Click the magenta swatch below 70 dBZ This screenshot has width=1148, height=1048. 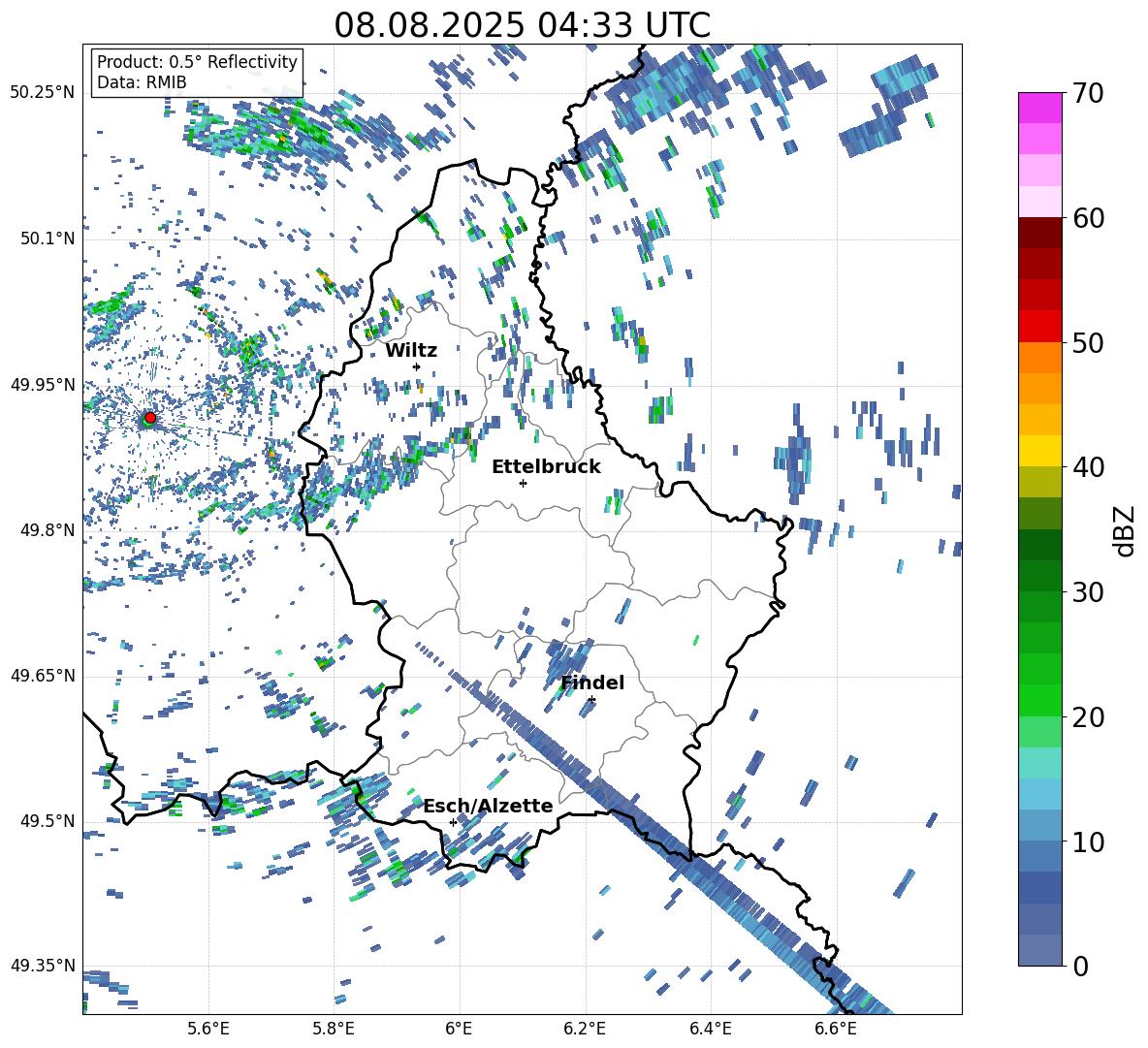[1039, 108]
